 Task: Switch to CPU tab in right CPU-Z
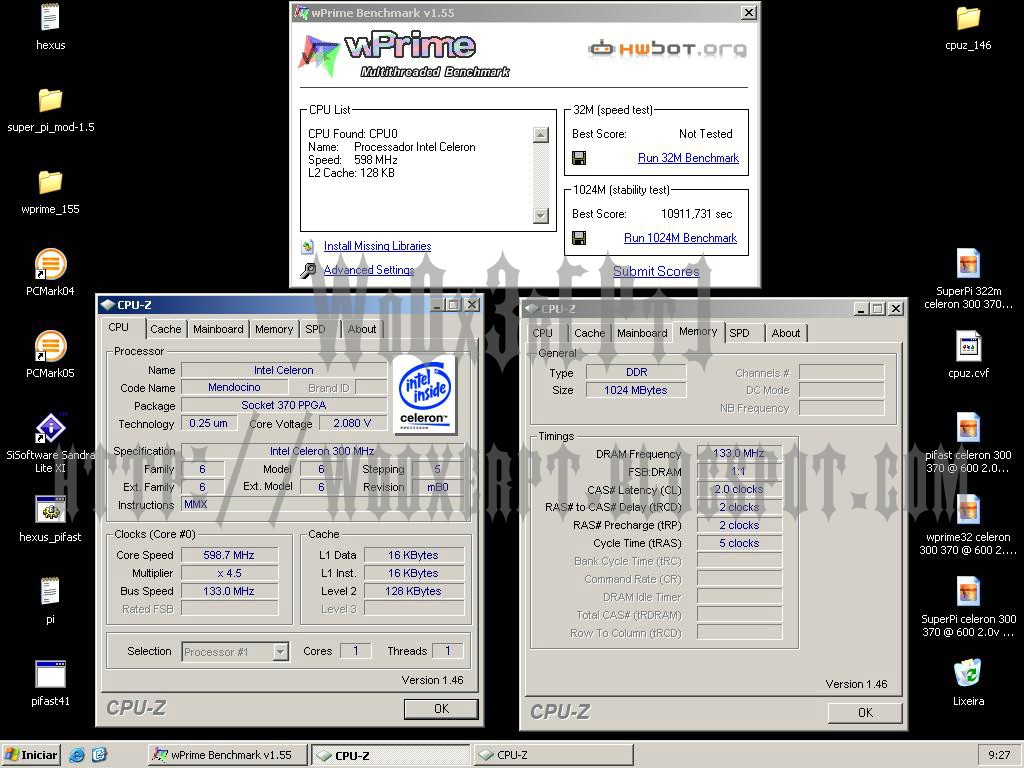click(543, 333)
